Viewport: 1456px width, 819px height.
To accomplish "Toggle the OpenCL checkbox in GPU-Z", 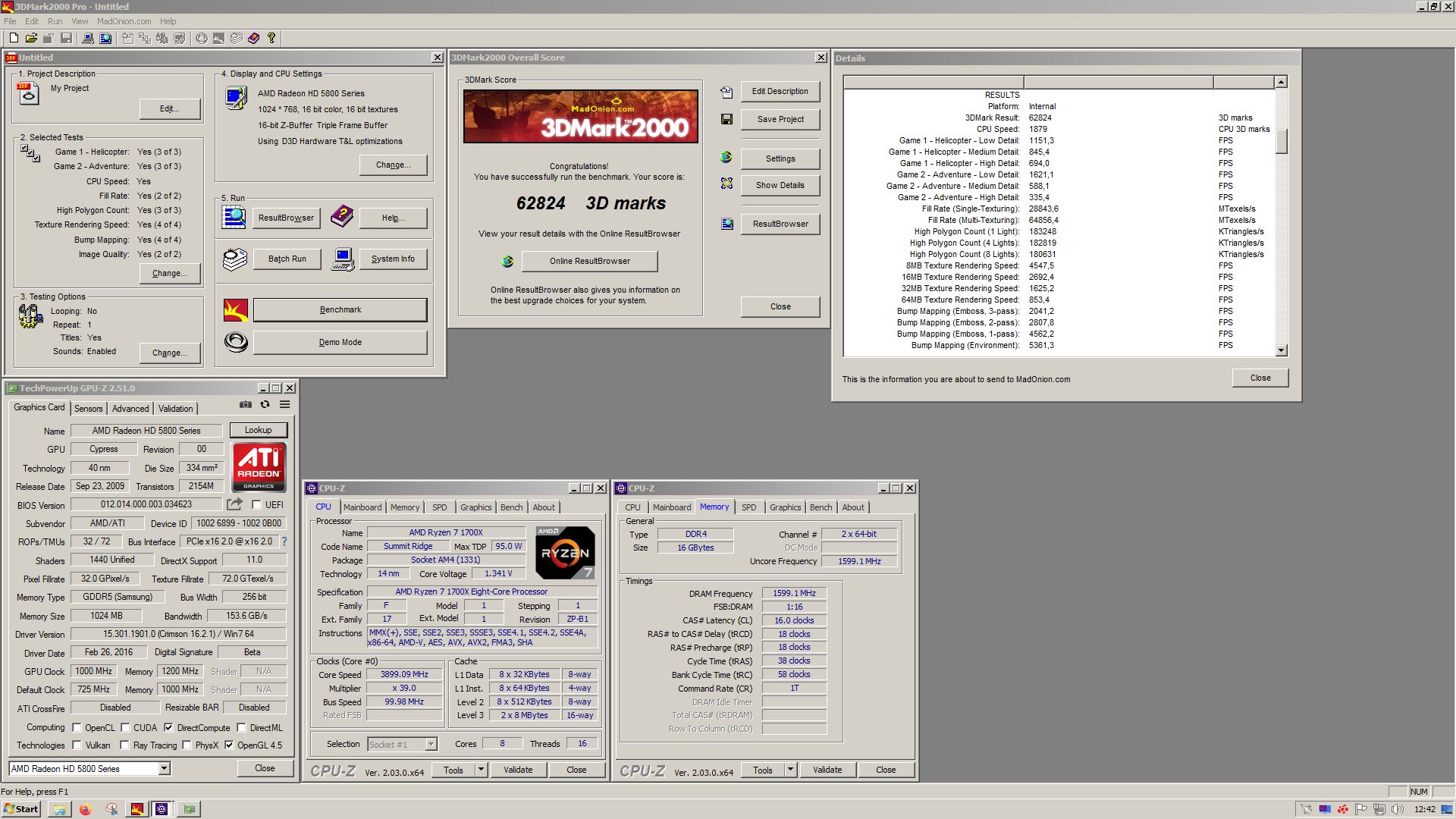I will (x=77, y=727).
